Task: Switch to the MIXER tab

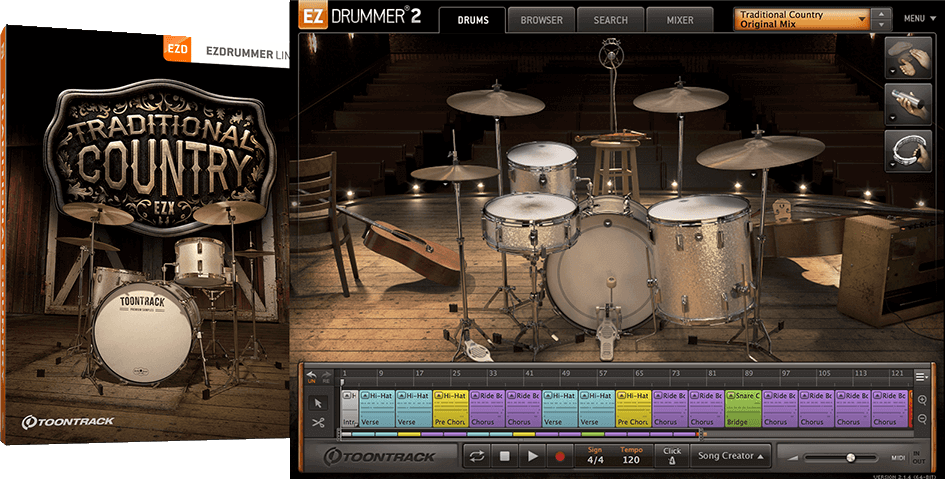Action: pyautogui.click(x=680, y=20)
